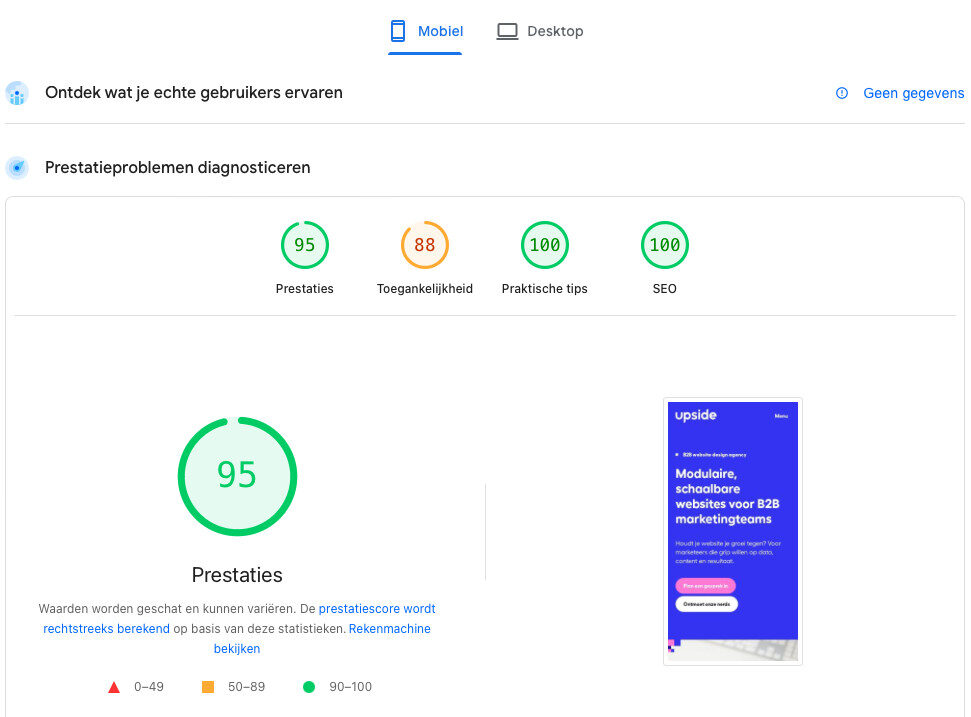Open the 'prestatiescore wordt rechtstreeks berekend' link

(376, 609)
